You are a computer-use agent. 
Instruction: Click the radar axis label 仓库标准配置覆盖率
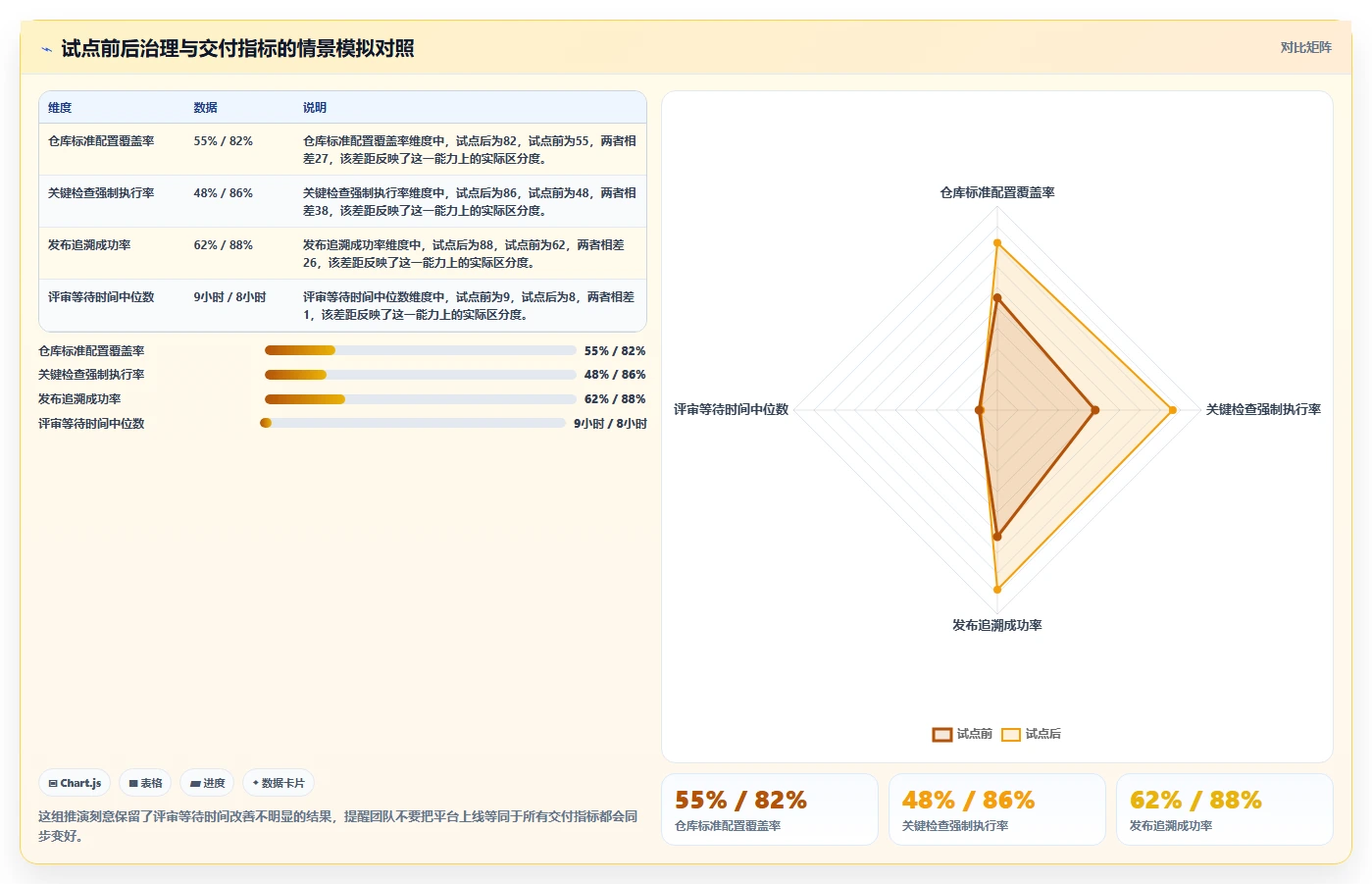click(x=997, y=193)
